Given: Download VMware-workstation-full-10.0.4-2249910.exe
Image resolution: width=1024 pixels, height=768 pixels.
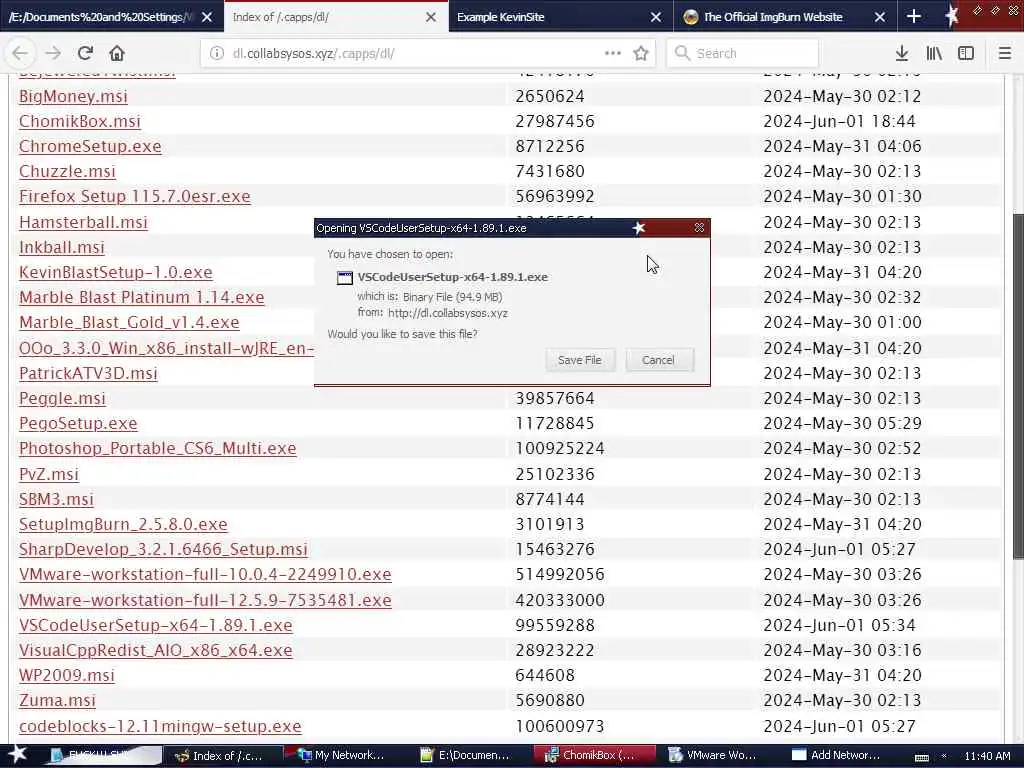Looking at the screenshot, I should coord(205,575).
